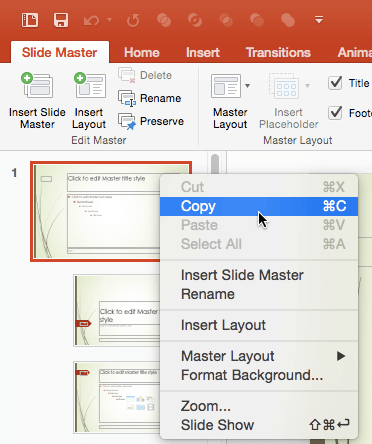Click the sidebar panel icon in title bar
The image size is (372, 444).
(x=30, y=20)
